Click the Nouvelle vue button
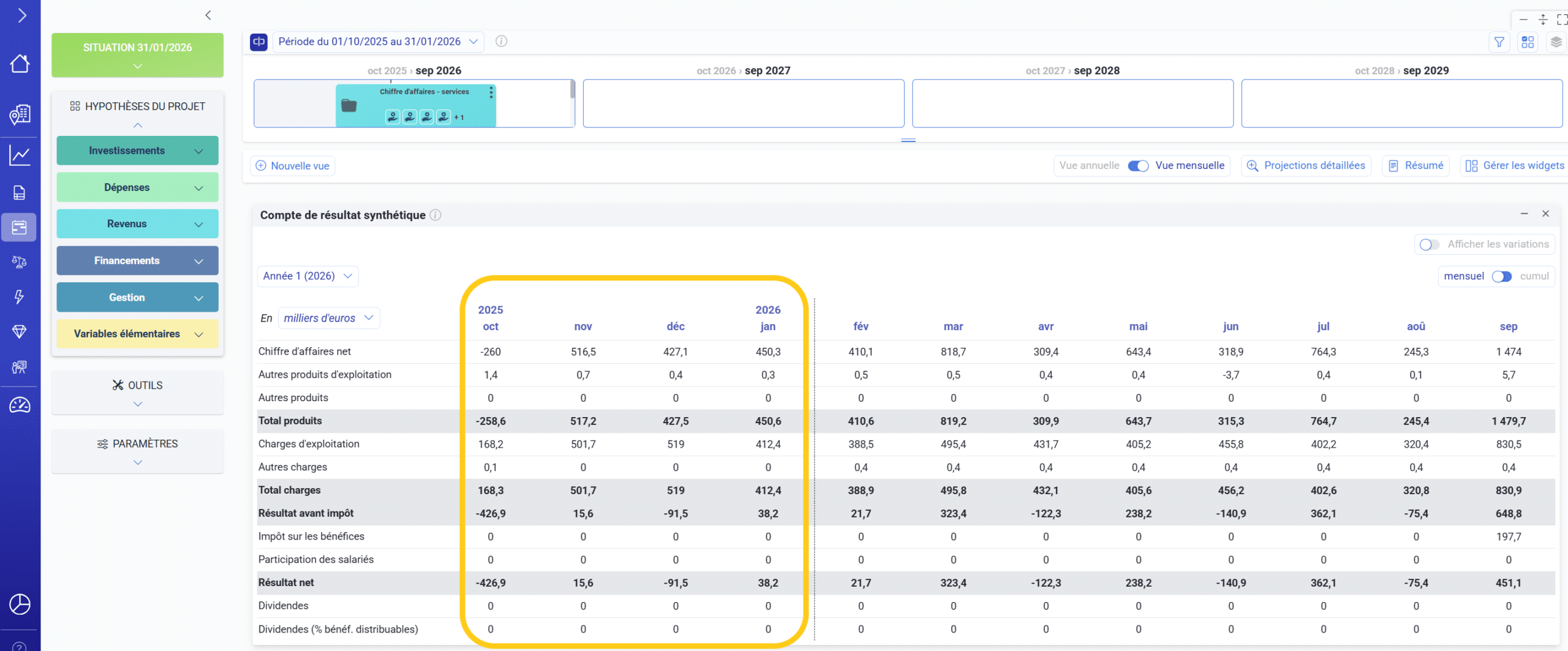The height and width of the screenshot is (651, 1568). point(293,166)
